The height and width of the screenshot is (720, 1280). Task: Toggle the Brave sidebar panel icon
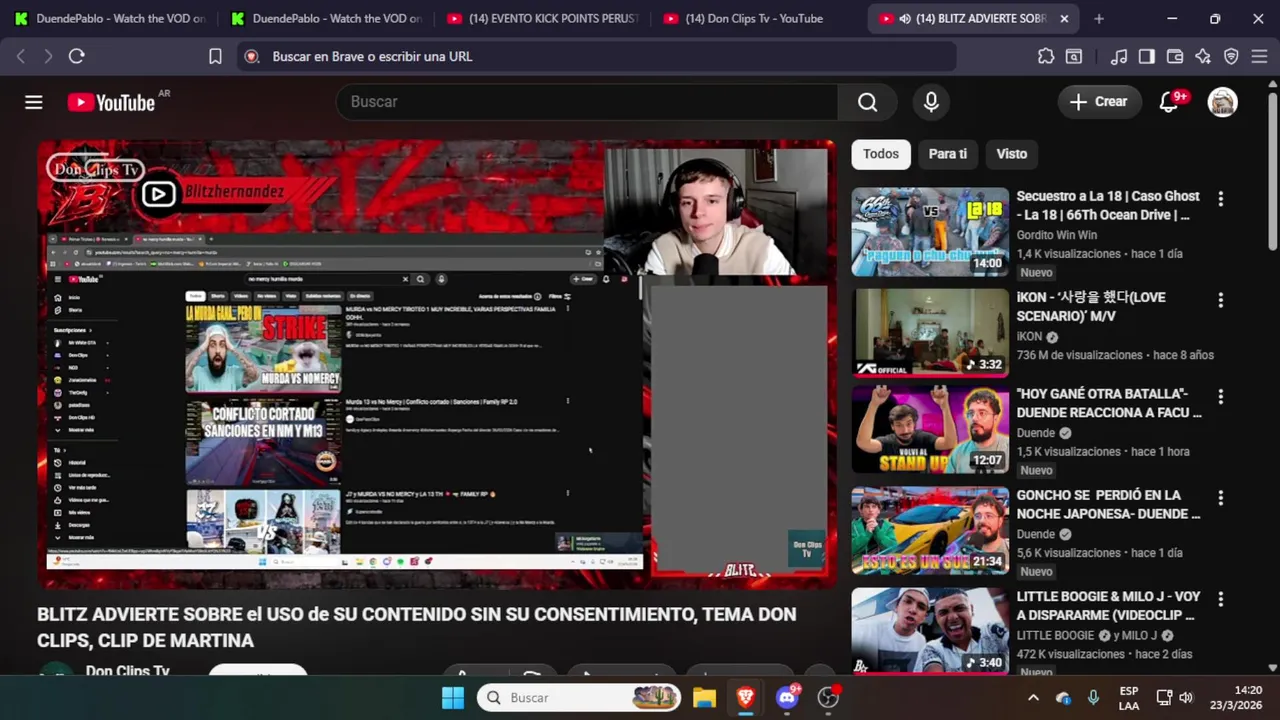coord(1147,56)
